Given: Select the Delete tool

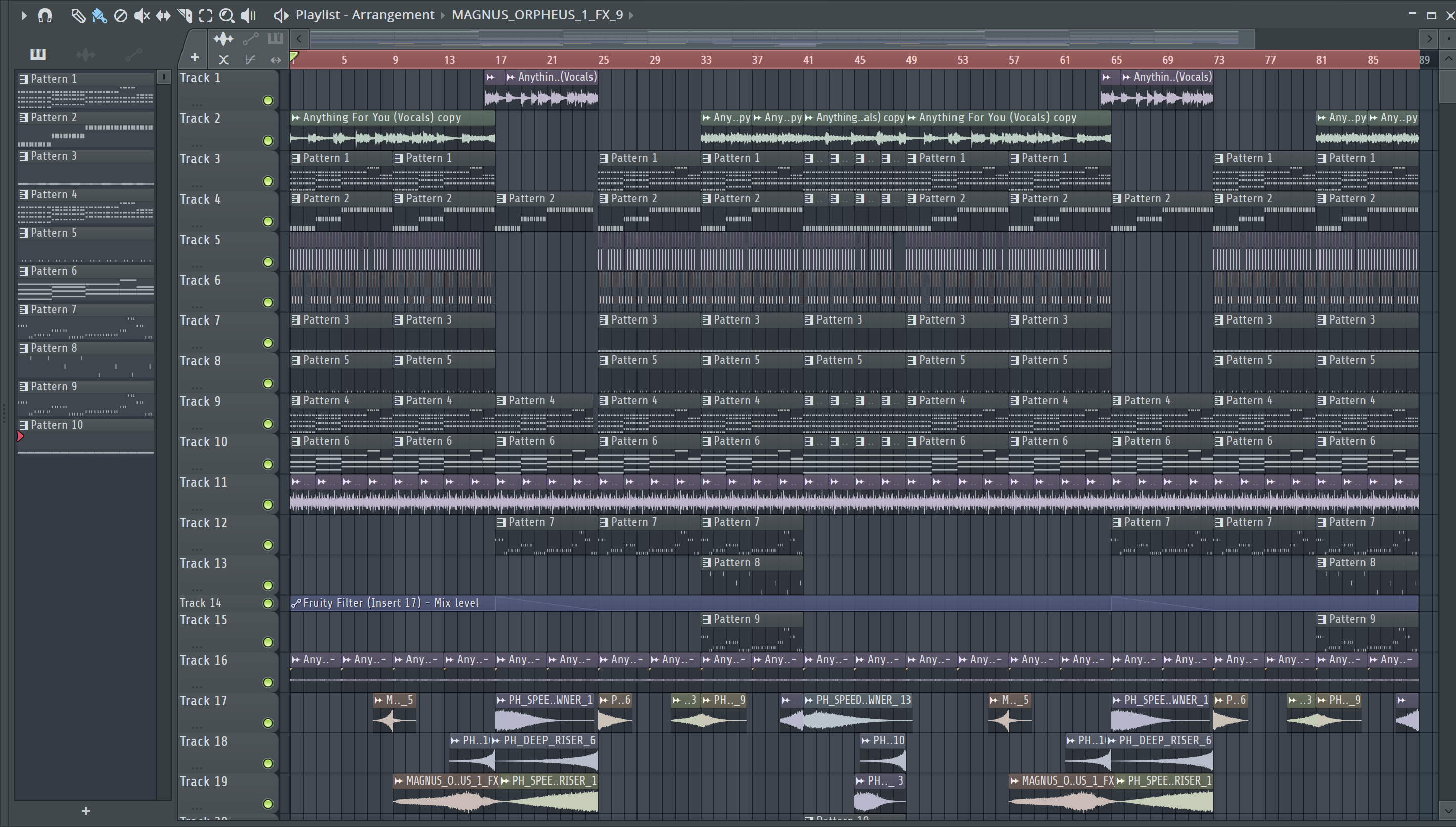Looking at the screenshot, I should (120, 15).
